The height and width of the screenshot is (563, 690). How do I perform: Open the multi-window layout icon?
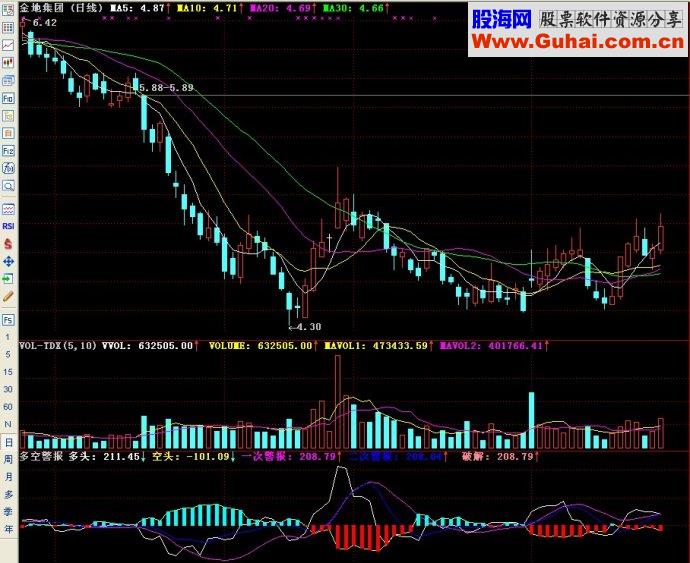(x=8, y=80)
